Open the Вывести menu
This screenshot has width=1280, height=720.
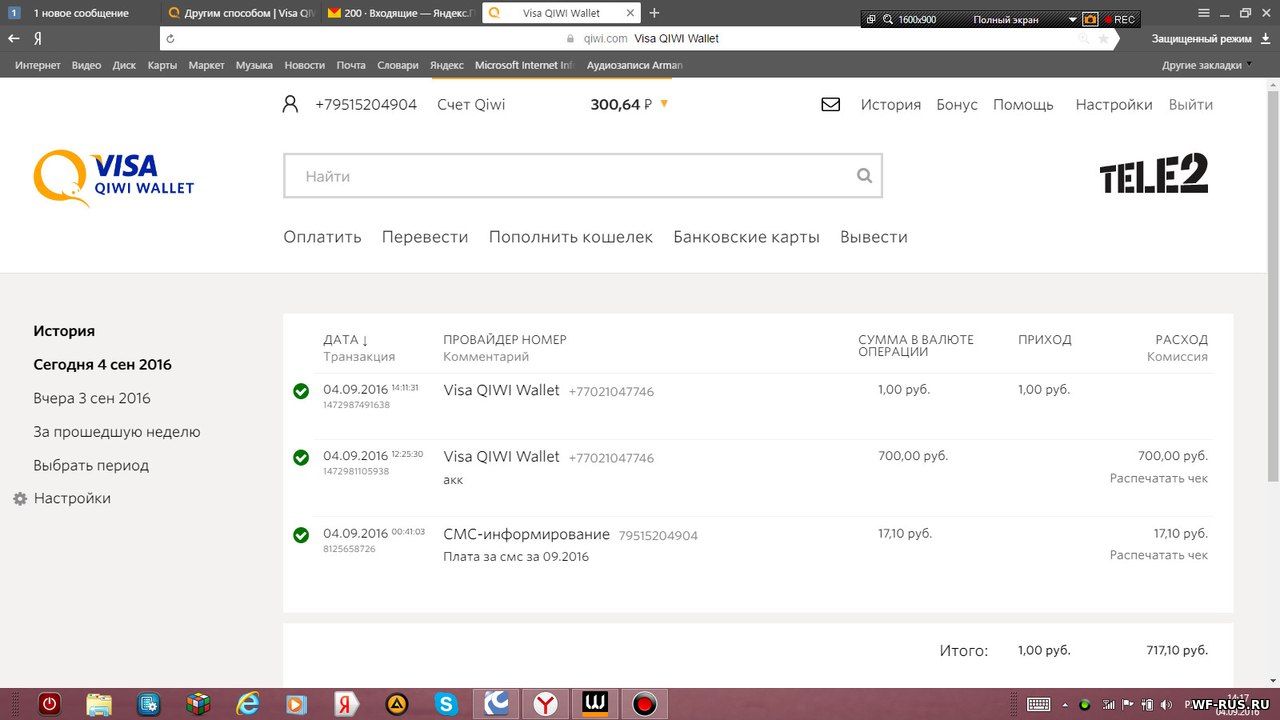click(x=874, y=237)
